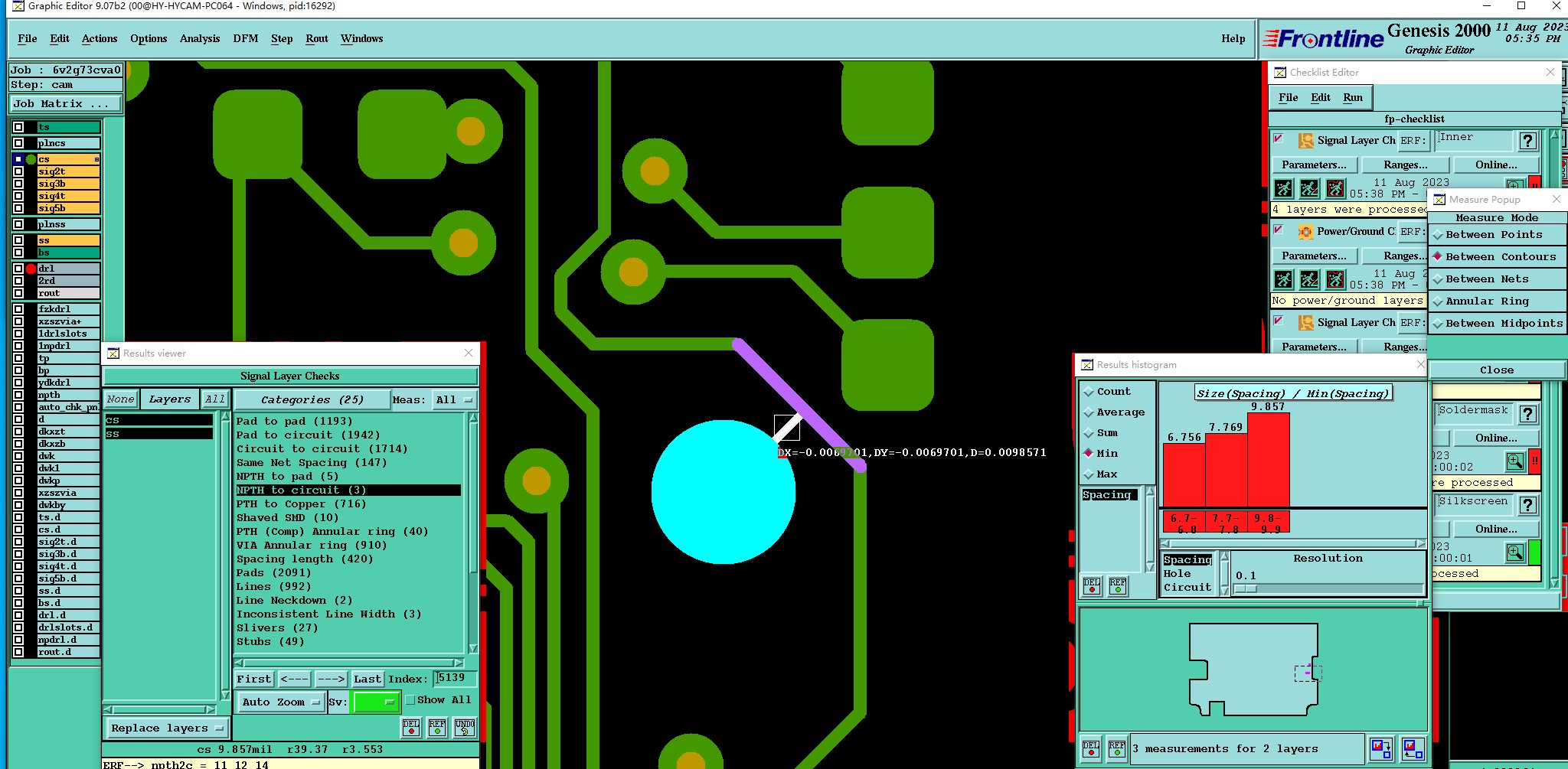The image size is (1568, 769).
Task: Click 6.756 red histogram bar
Action: pos(1184,474)
